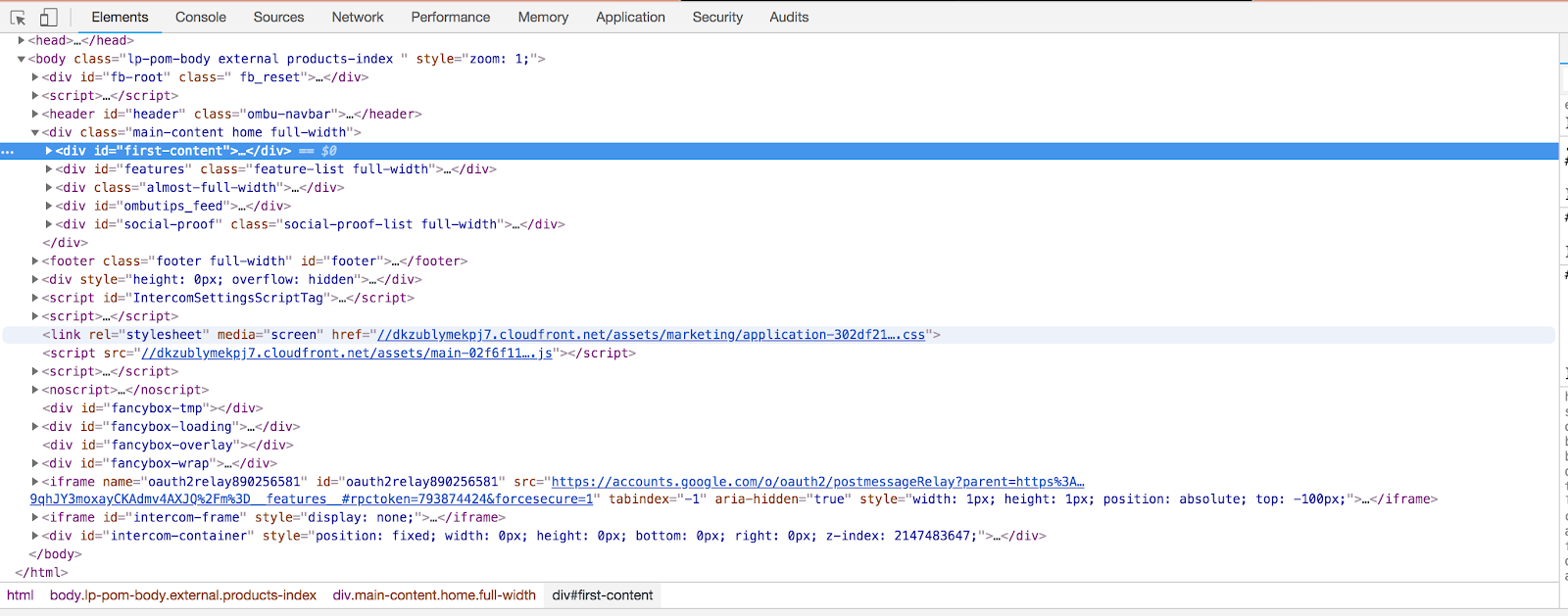Open the accounts.google.com postmessageRelay link

coord(817,482)
